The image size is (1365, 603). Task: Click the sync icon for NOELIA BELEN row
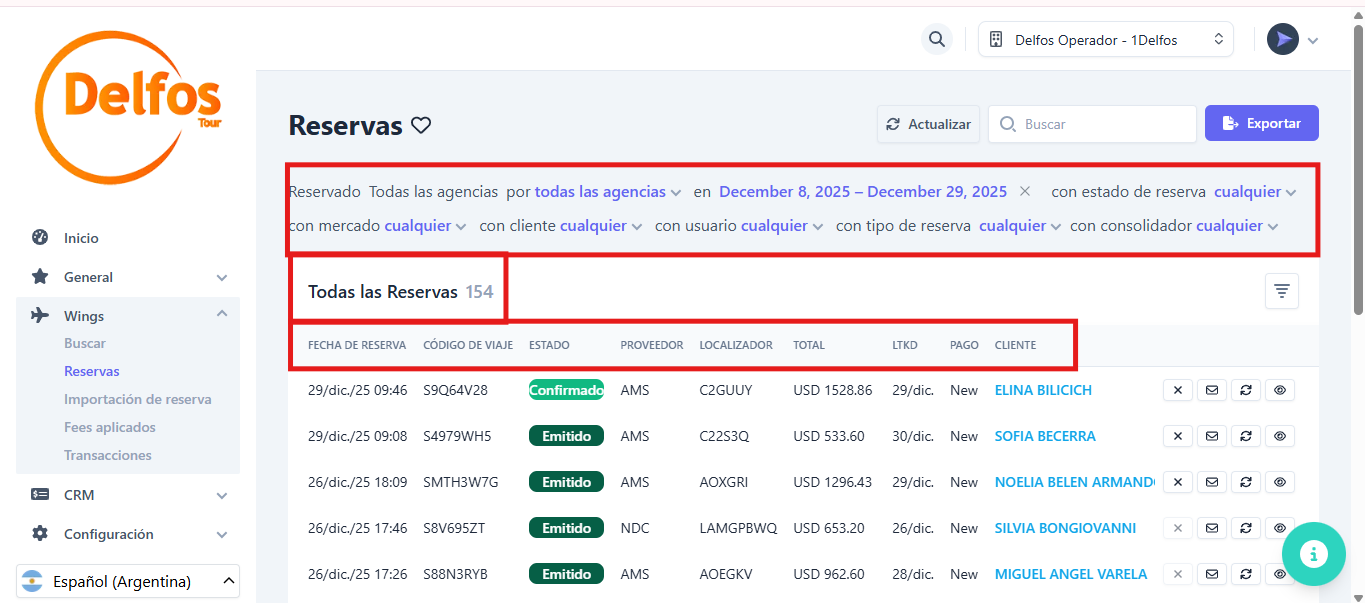coord(1245,482)
